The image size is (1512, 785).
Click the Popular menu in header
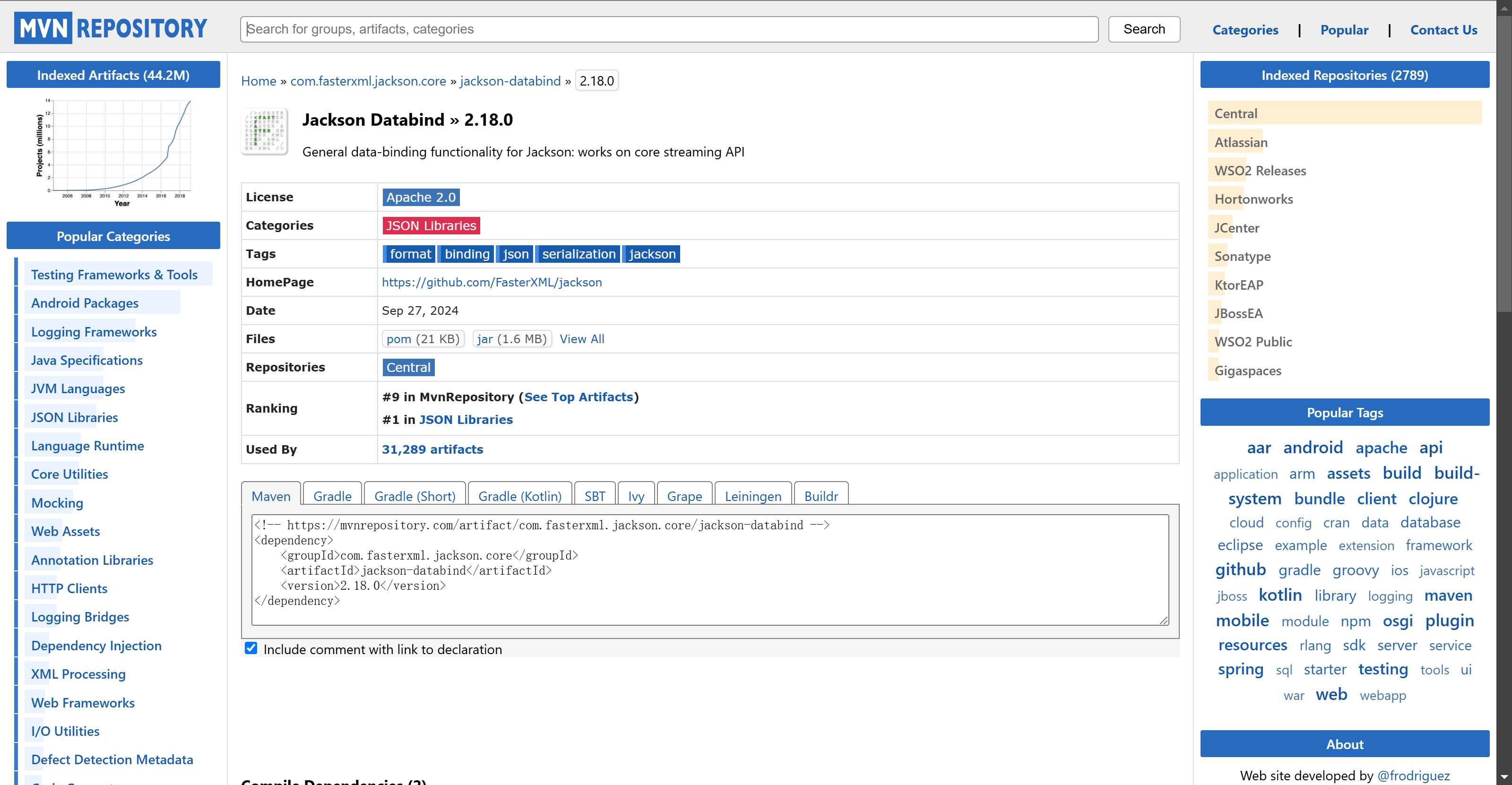pyautogui.click(x=1344, y=30)
